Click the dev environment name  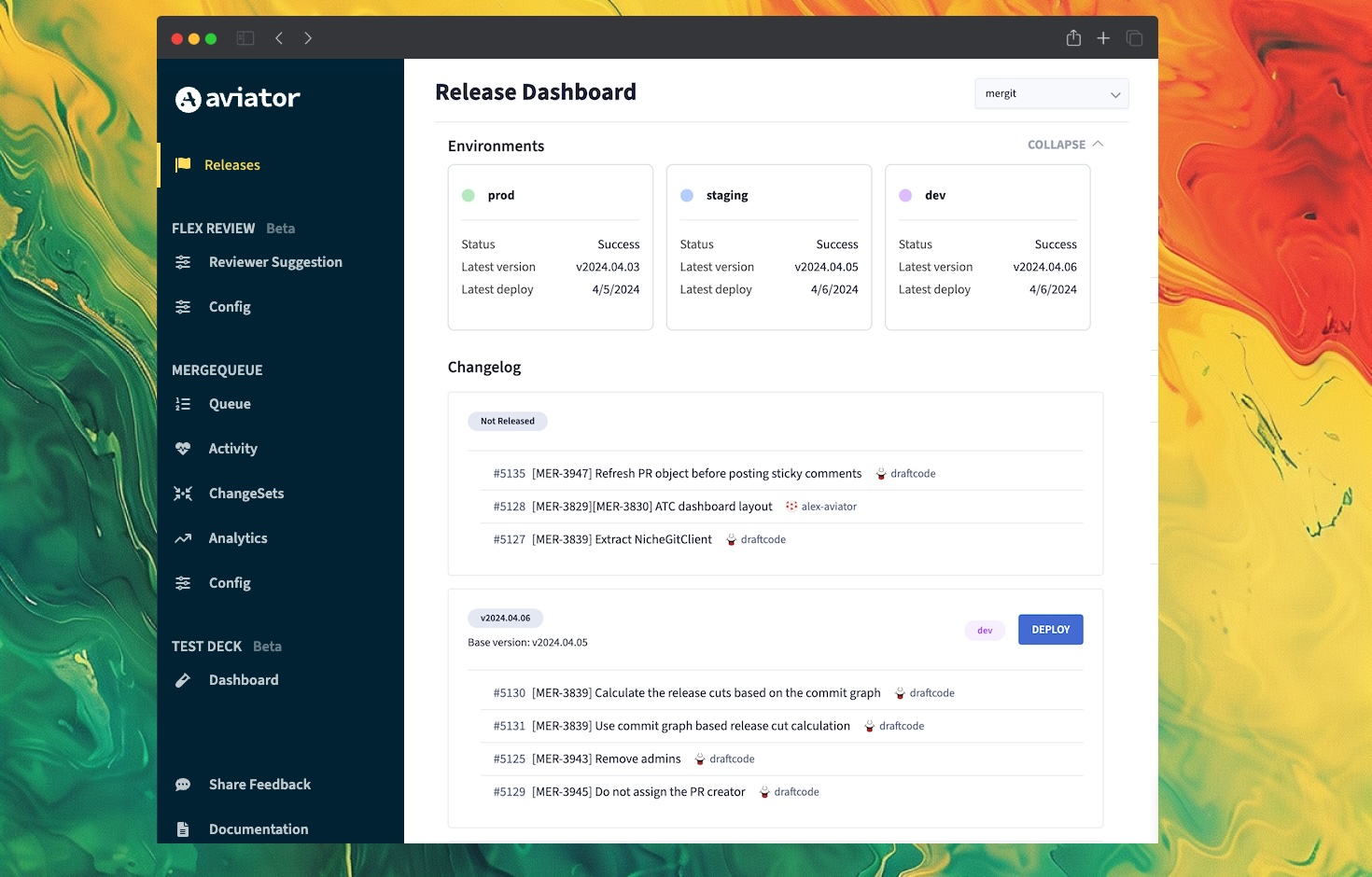pos(935,195)
